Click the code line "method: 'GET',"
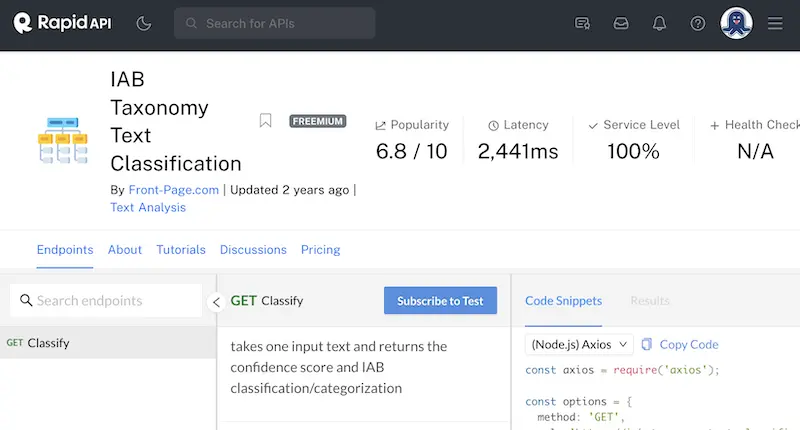Image resolution: width=800 pixels, height=430 pixels. click(581, 417)
